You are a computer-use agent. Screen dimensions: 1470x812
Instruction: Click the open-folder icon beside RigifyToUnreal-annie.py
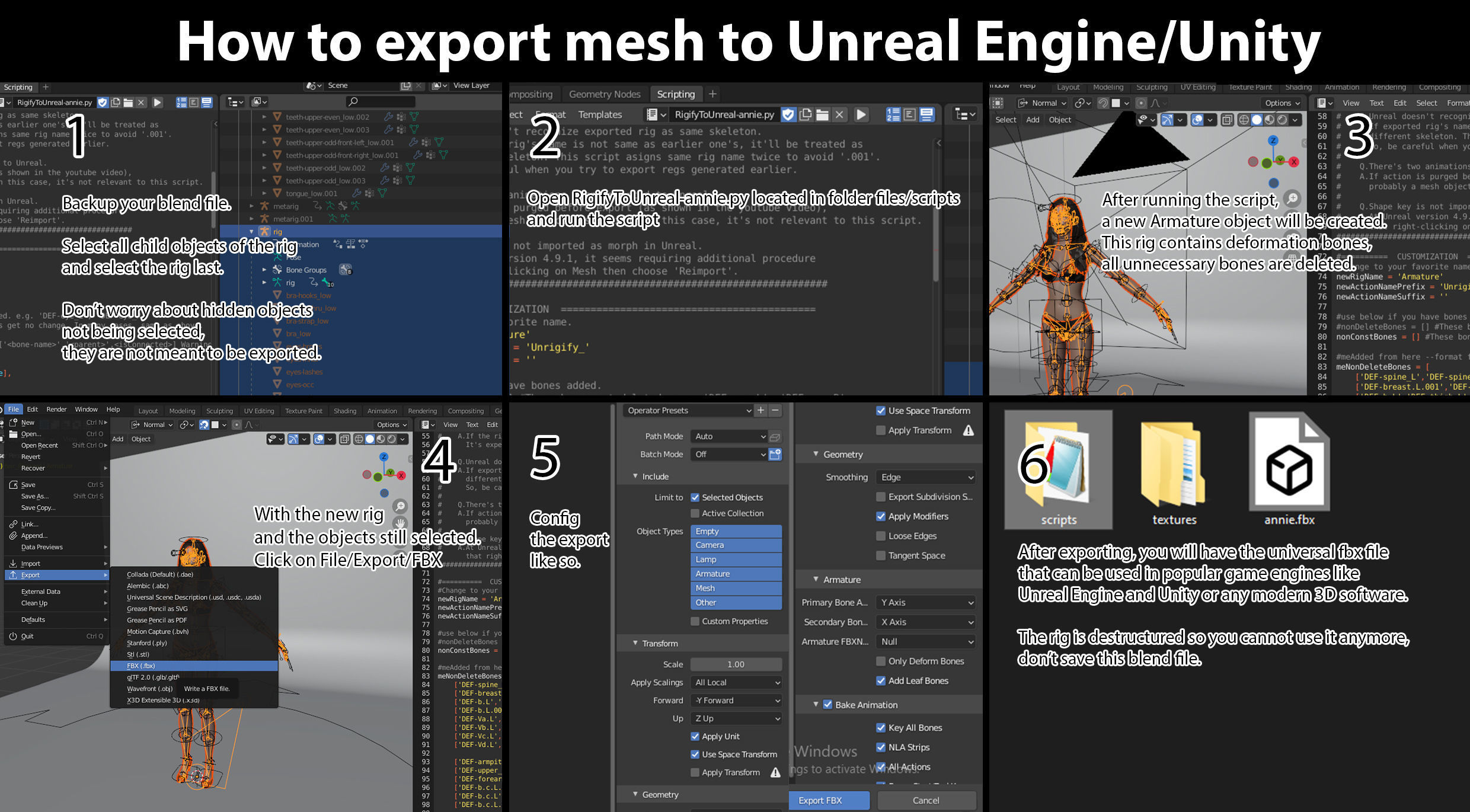point(822,114)
